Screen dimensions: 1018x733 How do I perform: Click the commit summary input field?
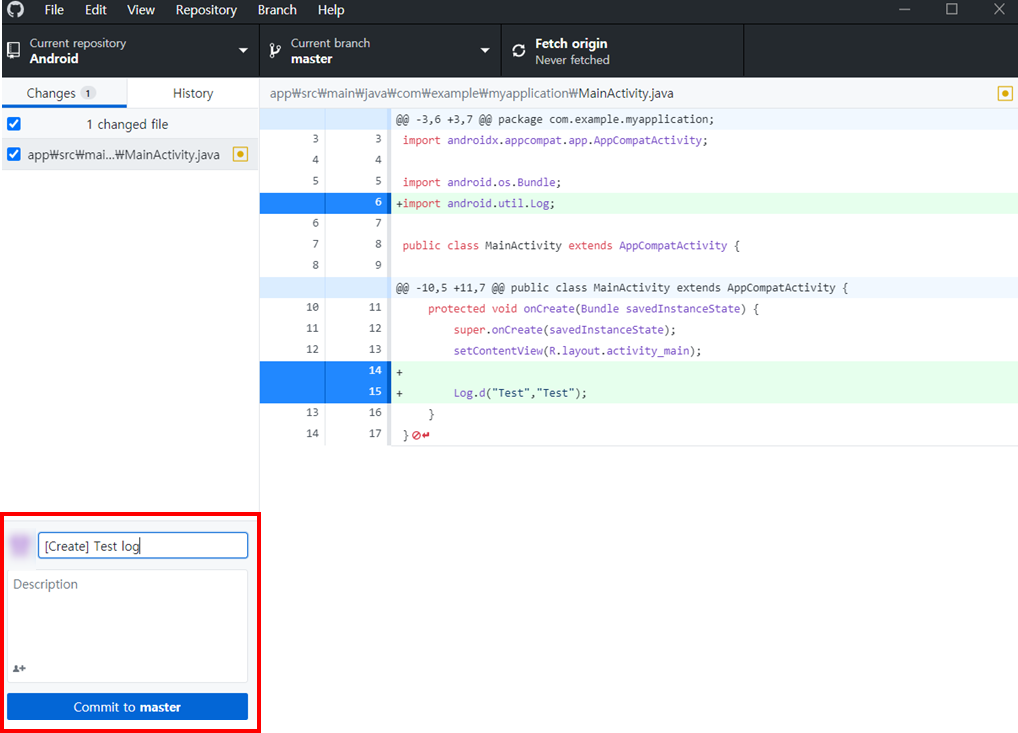click(x=143, y=545)
